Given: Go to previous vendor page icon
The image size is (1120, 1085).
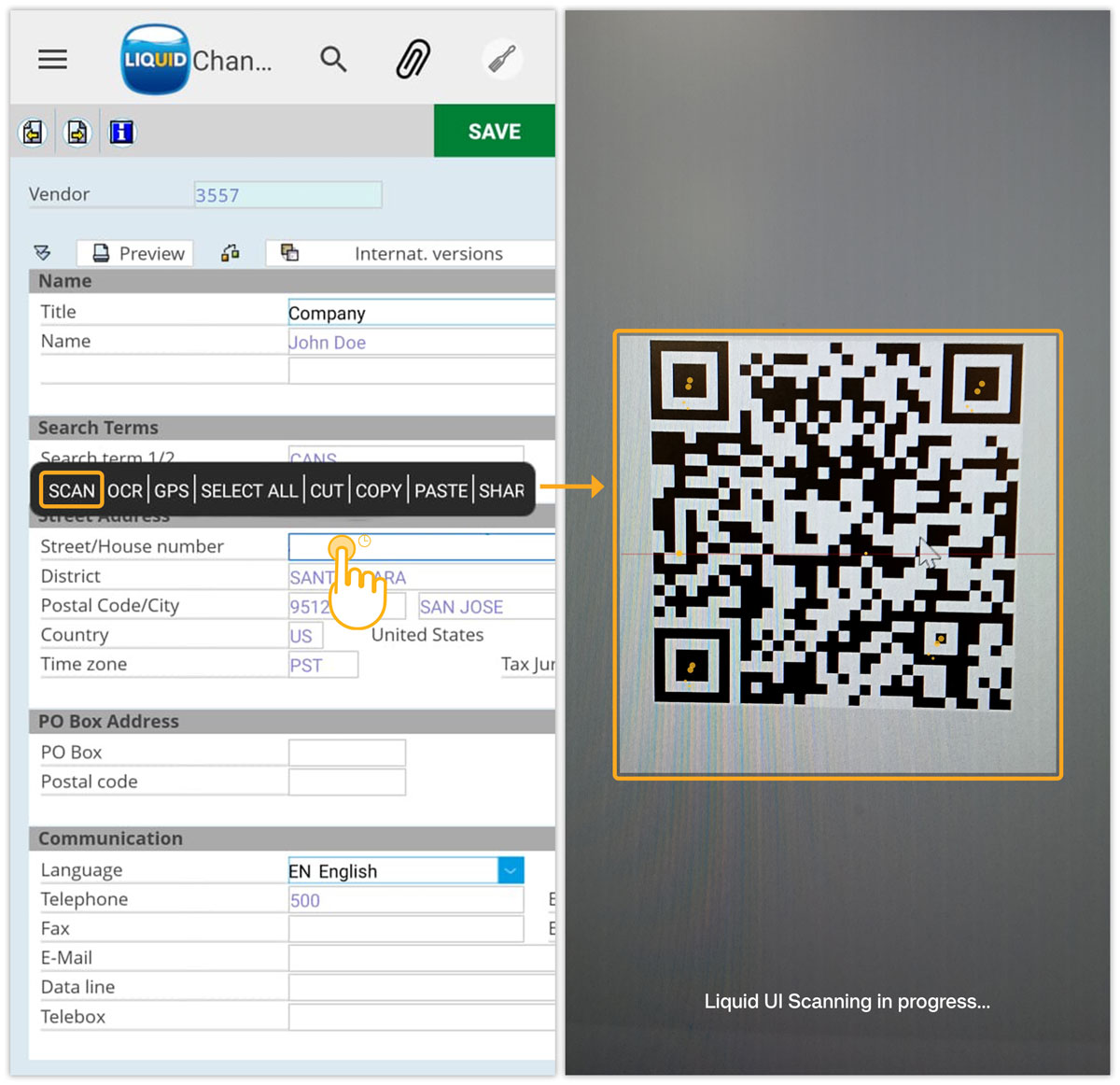Looking at the screenshot, I should 34,133.
